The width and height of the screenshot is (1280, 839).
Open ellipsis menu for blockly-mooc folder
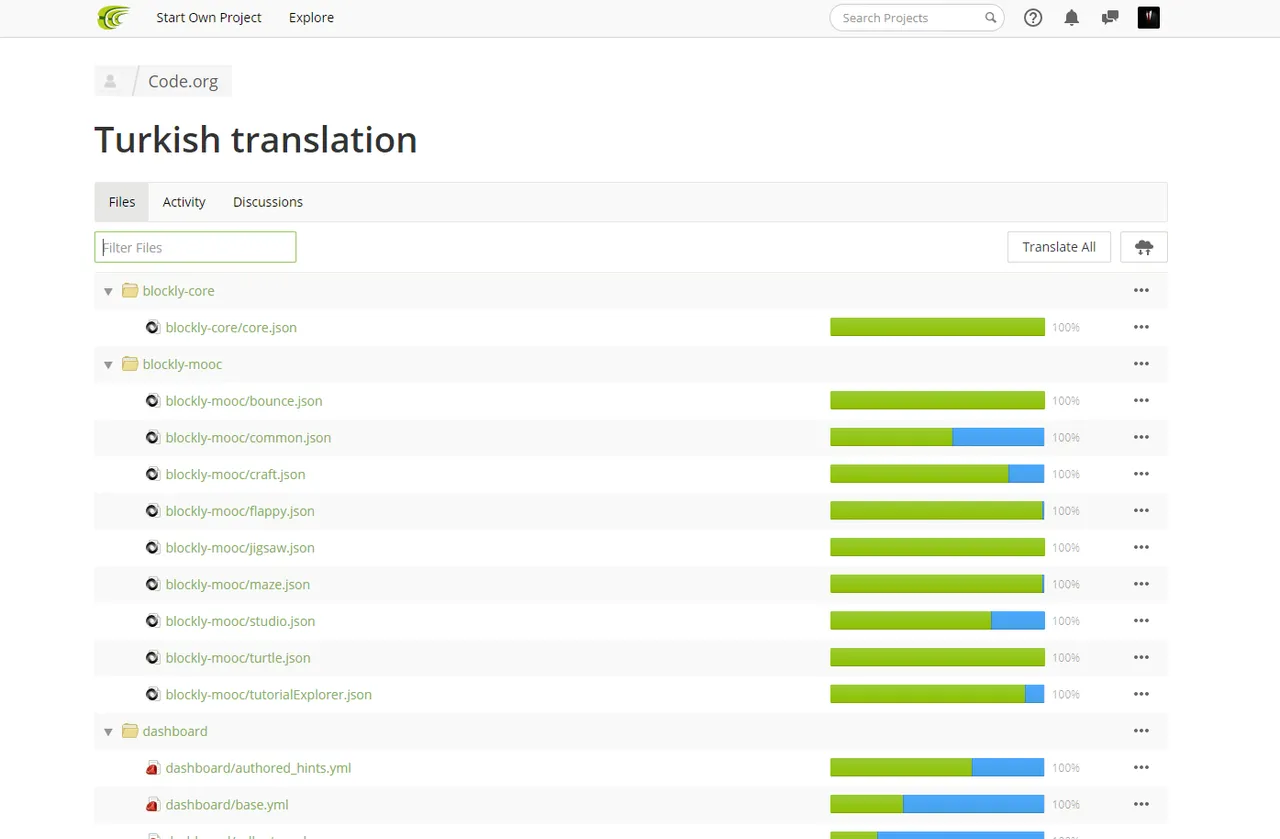coord(1141,364)
